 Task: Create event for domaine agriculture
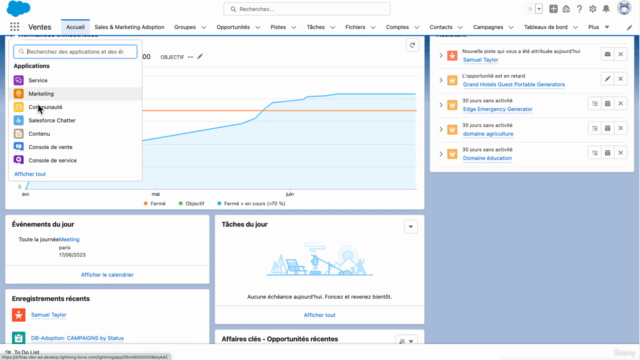tap(607, 128)
